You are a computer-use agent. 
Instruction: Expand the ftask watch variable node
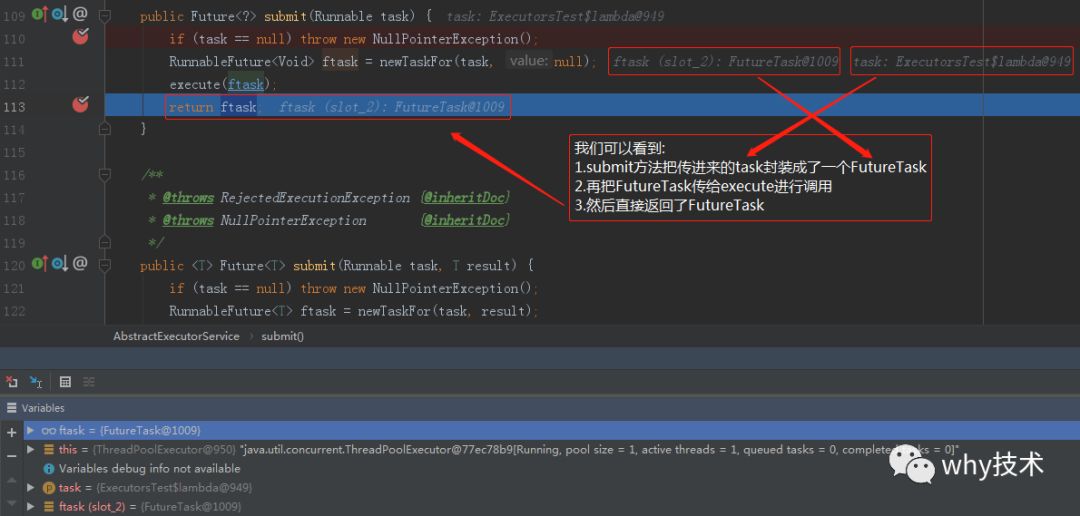[30, 430]
